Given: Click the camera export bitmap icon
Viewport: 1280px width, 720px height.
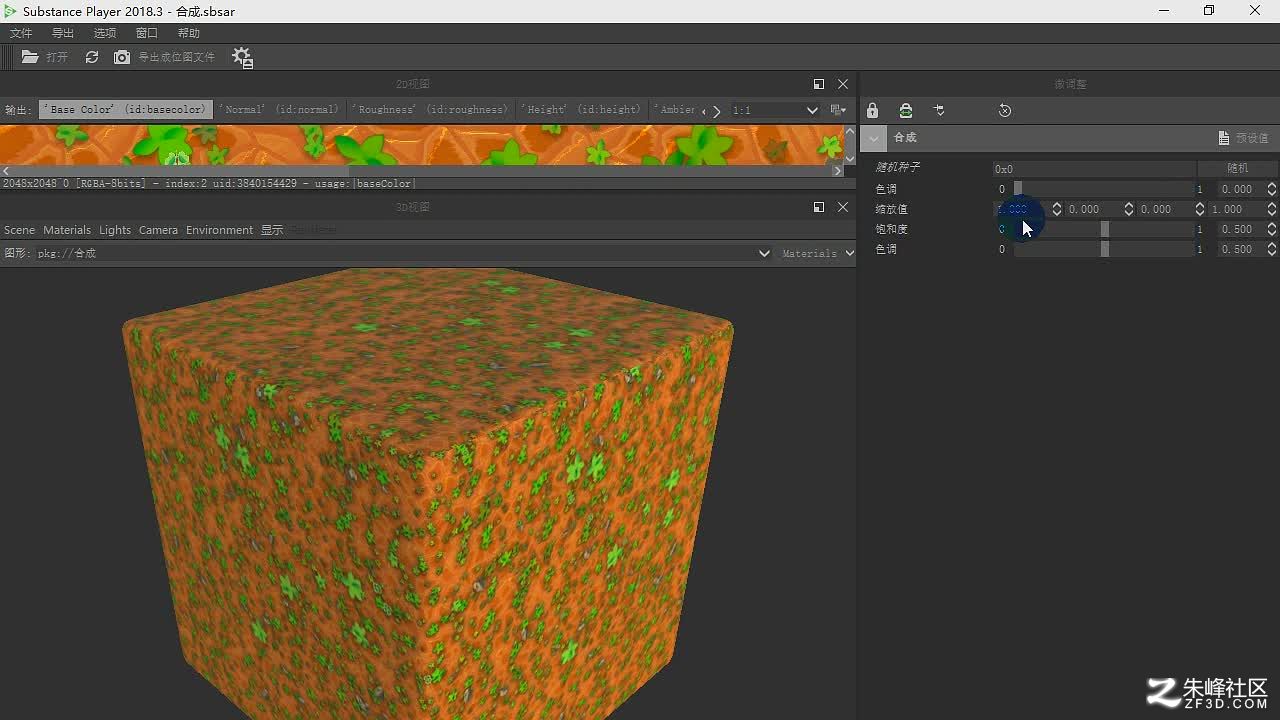Looking at the screenshot, I should tap(122, 57).
